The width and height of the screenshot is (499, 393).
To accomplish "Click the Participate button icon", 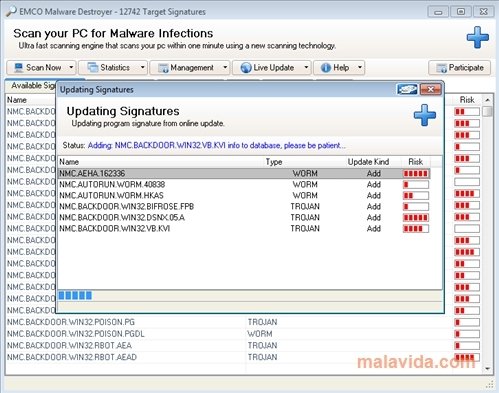I will [441, 68].
